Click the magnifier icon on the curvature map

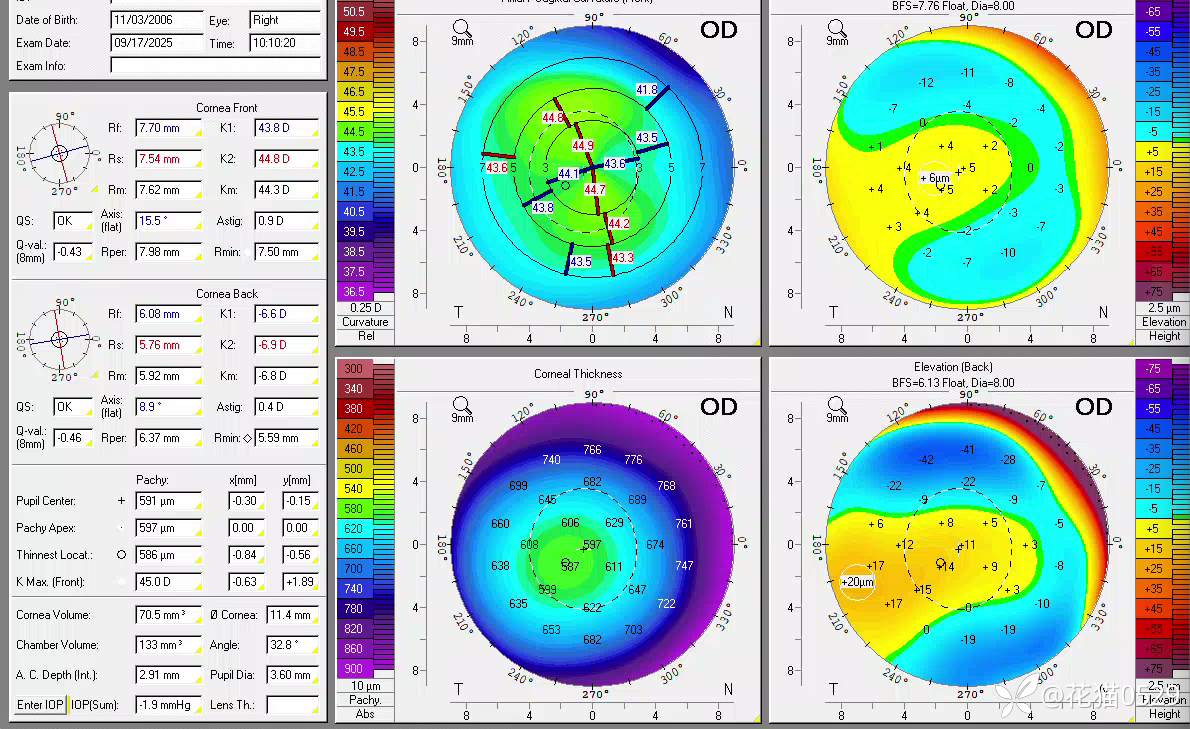pos(462,29)
